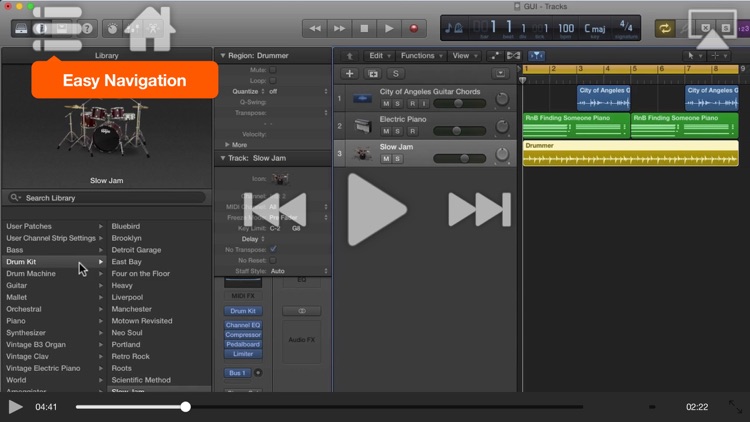Collapse the Region: Drummer disclosure triangle
This screenshot has height=422, width=750.
[x=222, y=56]
